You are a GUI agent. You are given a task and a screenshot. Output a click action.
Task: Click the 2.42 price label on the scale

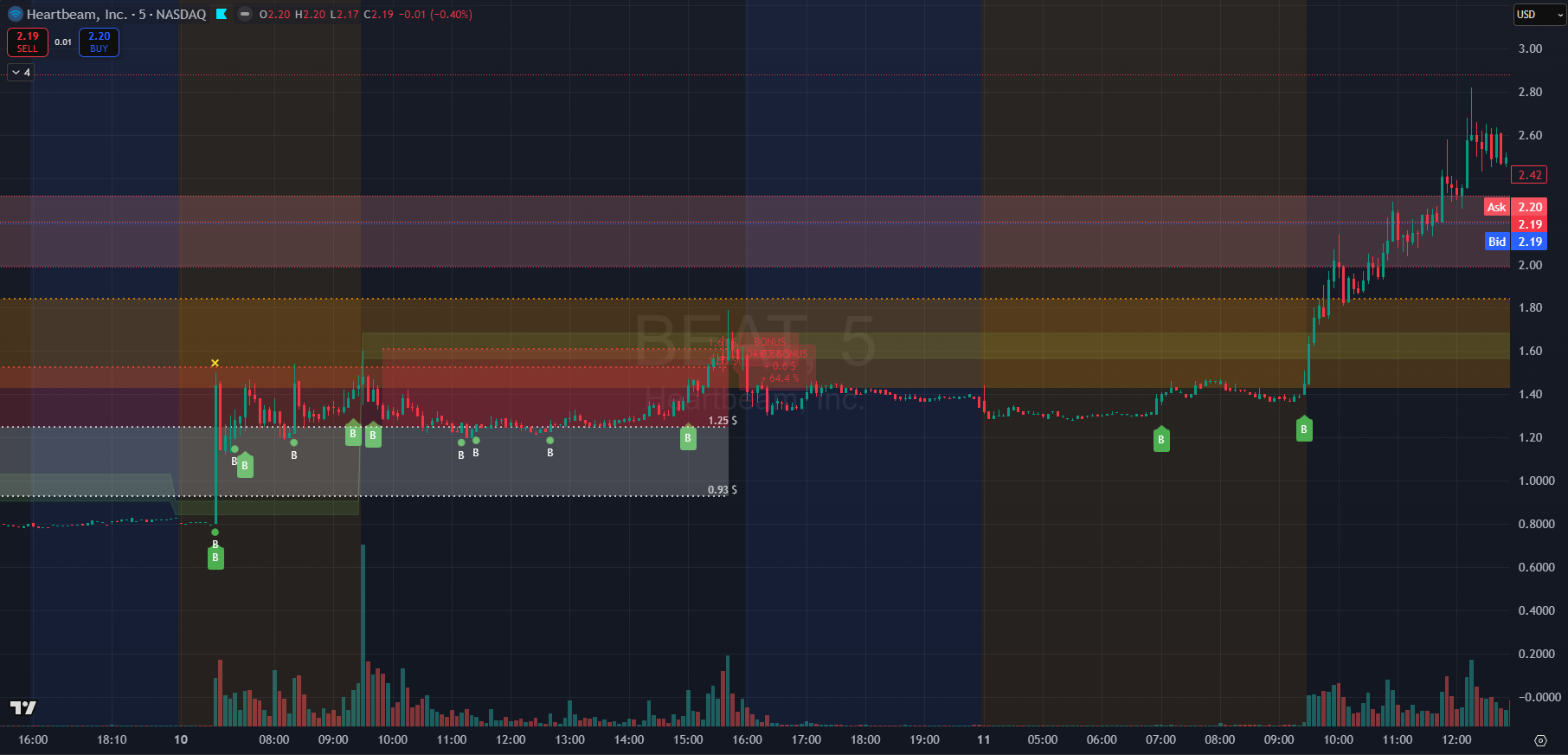pyautogui.click(x=1529, y=175)
